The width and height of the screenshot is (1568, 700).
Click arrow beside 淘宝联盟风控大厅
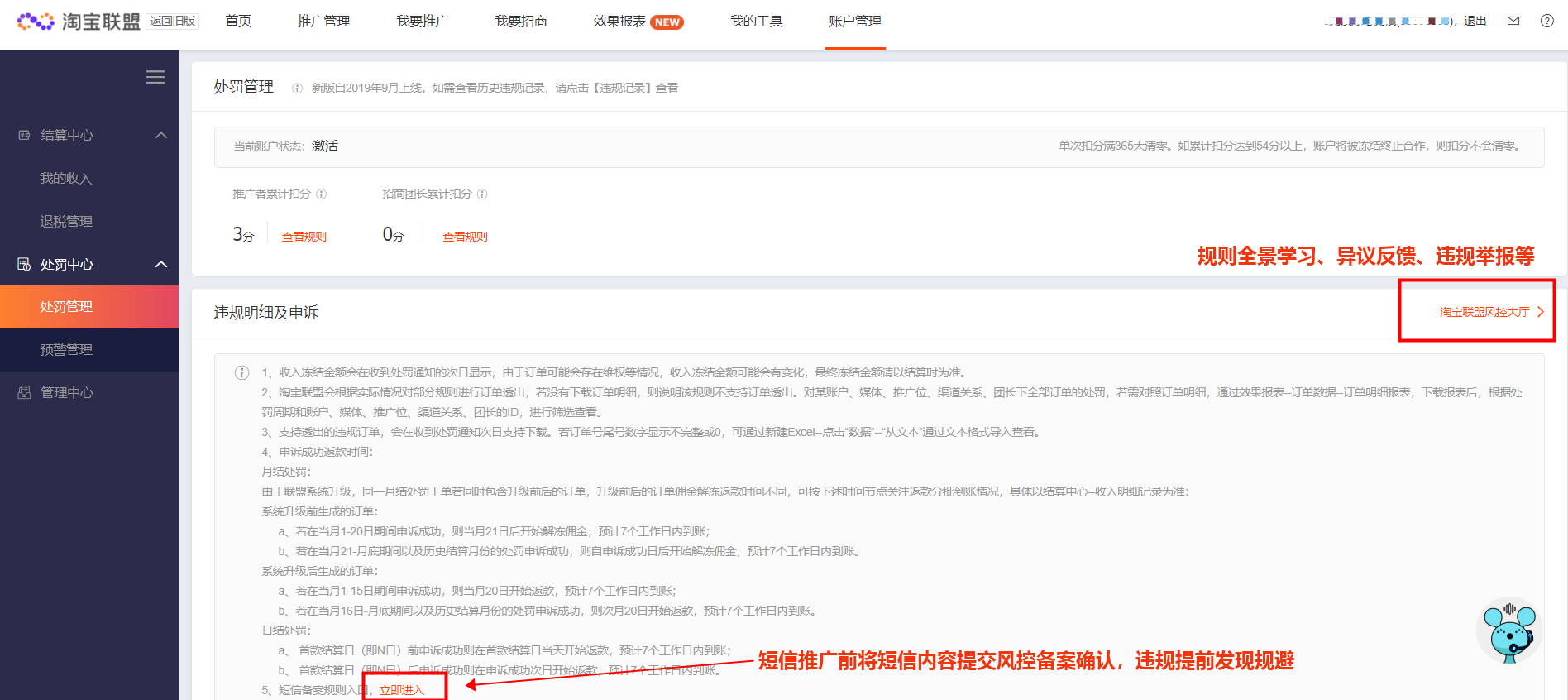pos(1541,312)
